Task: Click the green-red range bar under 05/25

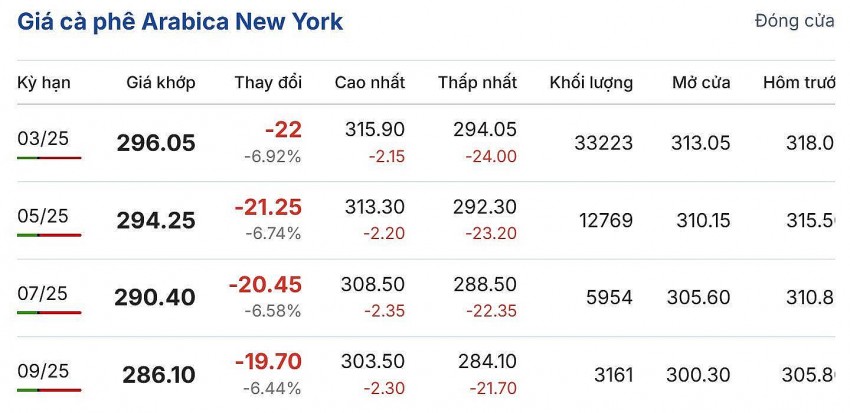Action: pos(49,235)
